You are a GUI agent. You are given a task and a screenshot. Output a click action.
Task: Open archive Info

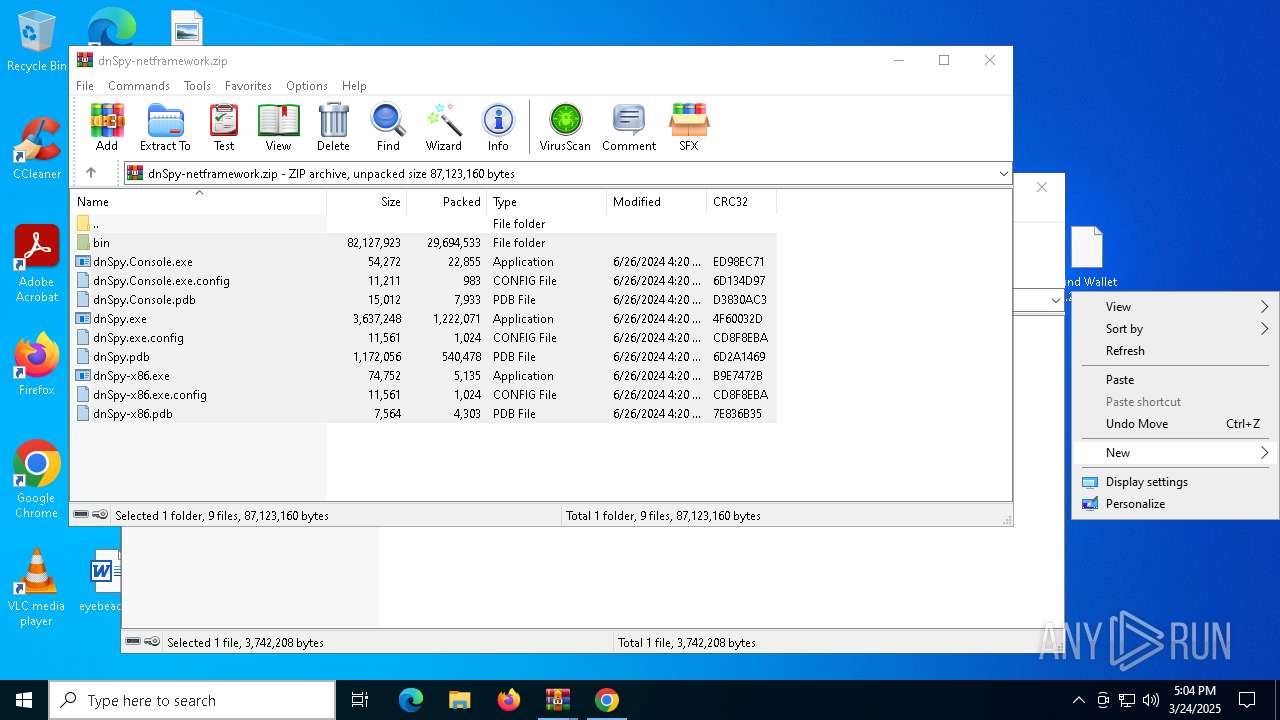tap(498, 127)
